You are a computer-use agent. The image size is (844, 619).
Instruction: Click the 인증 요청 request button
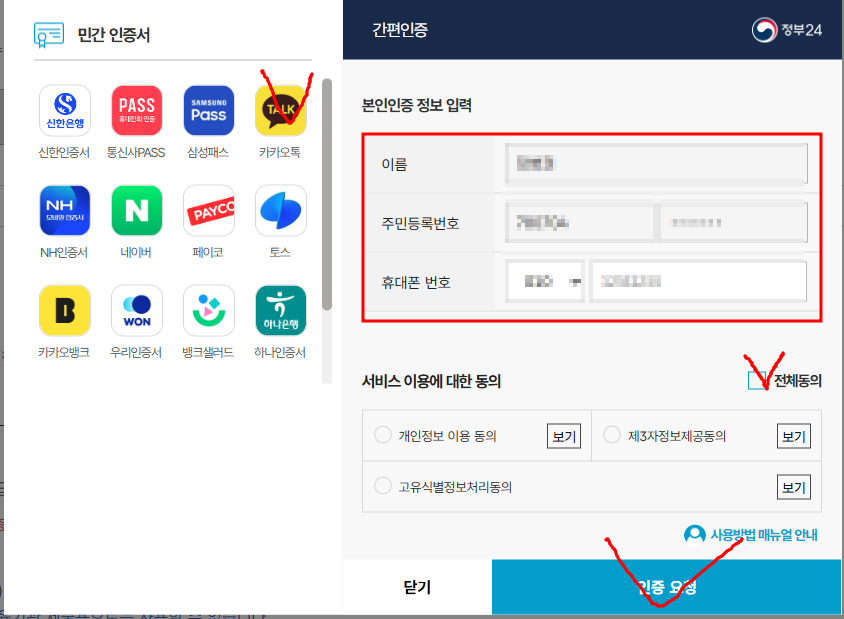click(666, 587)
